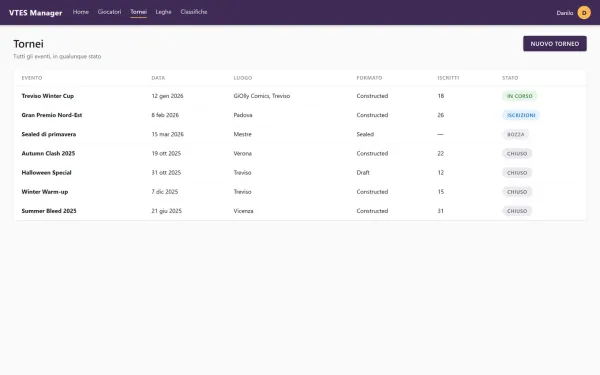Click the Mestre location cell
This screenshot has width=600, height=375.
242,134
